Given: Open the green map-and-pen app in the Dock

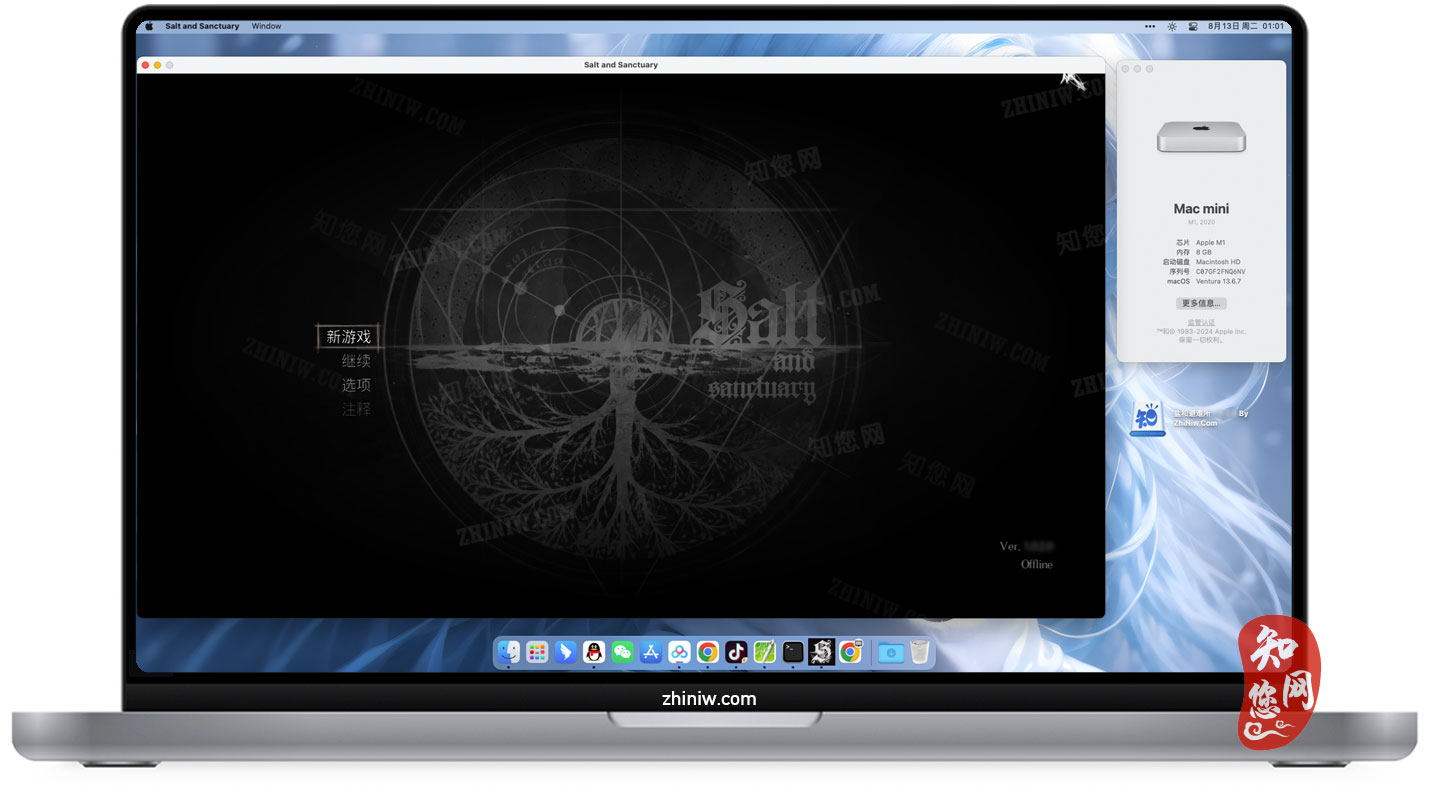Looking at the screenshot, I should (764, 652).
